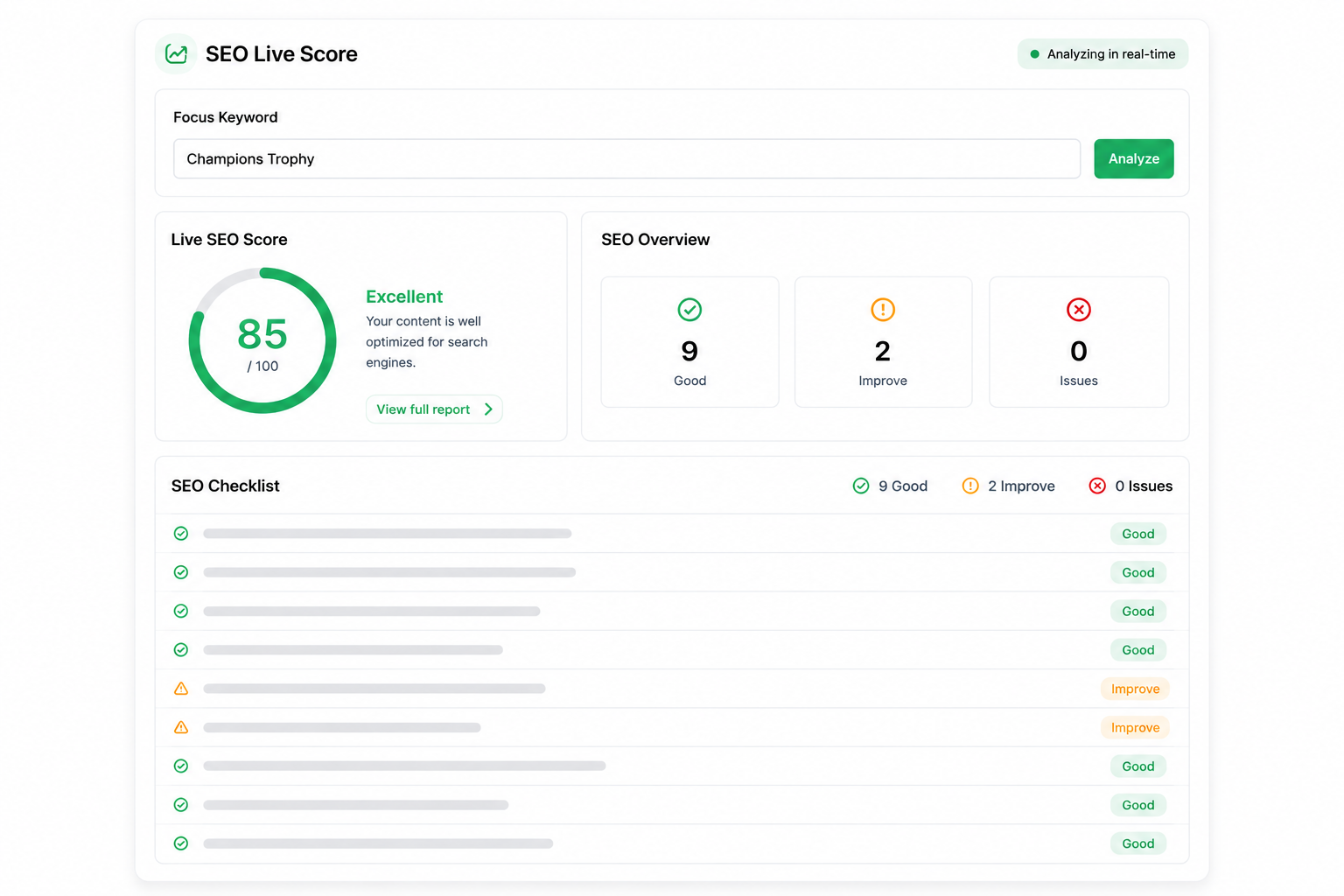Image resolution: width=1344 pixels, height=896 pixels.
Task: Click the SEO Live Score chart icon
Action: (176, 53)
